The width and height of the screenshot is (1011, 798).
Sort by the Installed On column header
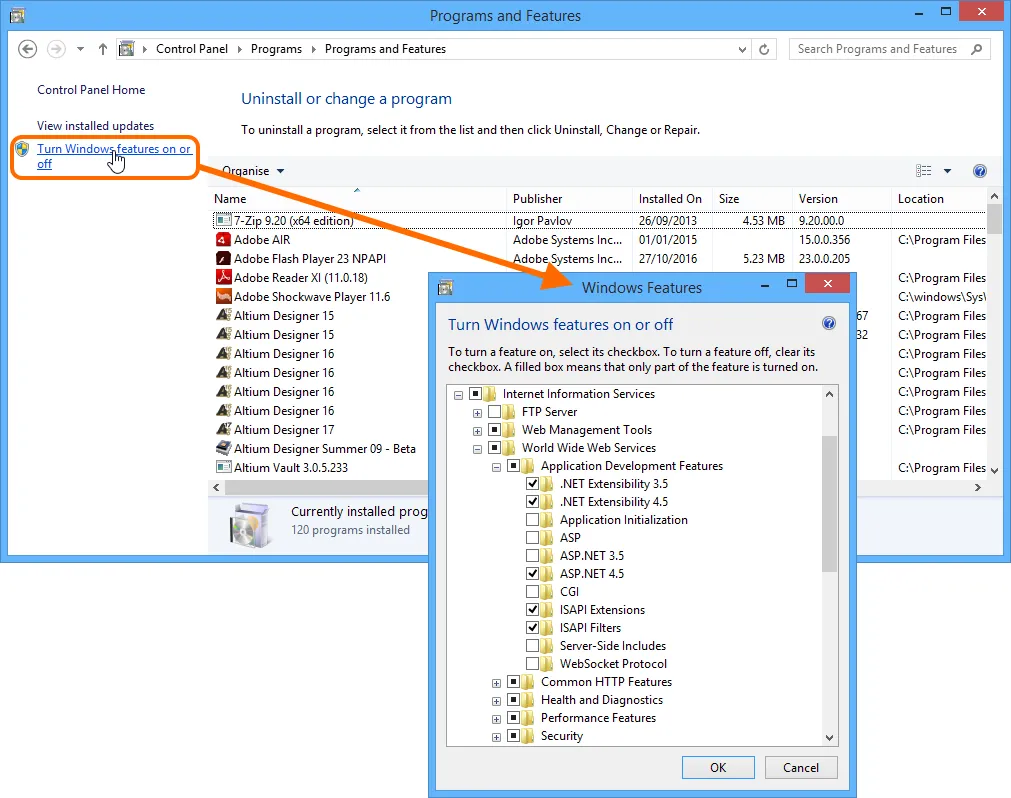coord(673,199)
